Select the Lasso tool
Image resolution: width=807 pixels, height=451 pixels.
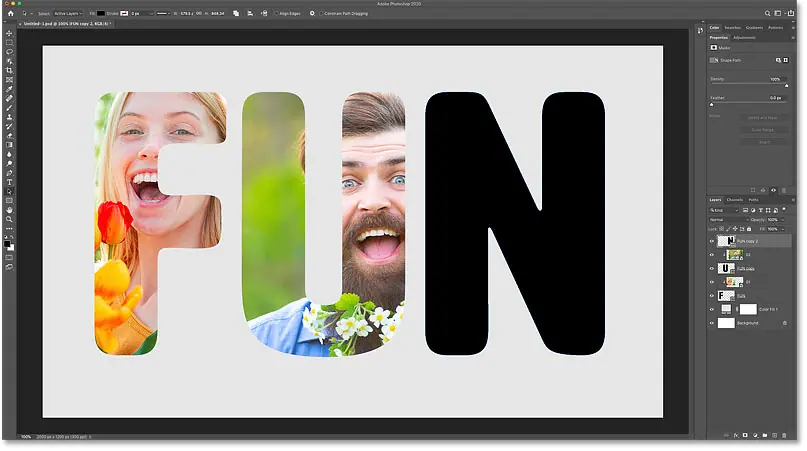(9, 52)
